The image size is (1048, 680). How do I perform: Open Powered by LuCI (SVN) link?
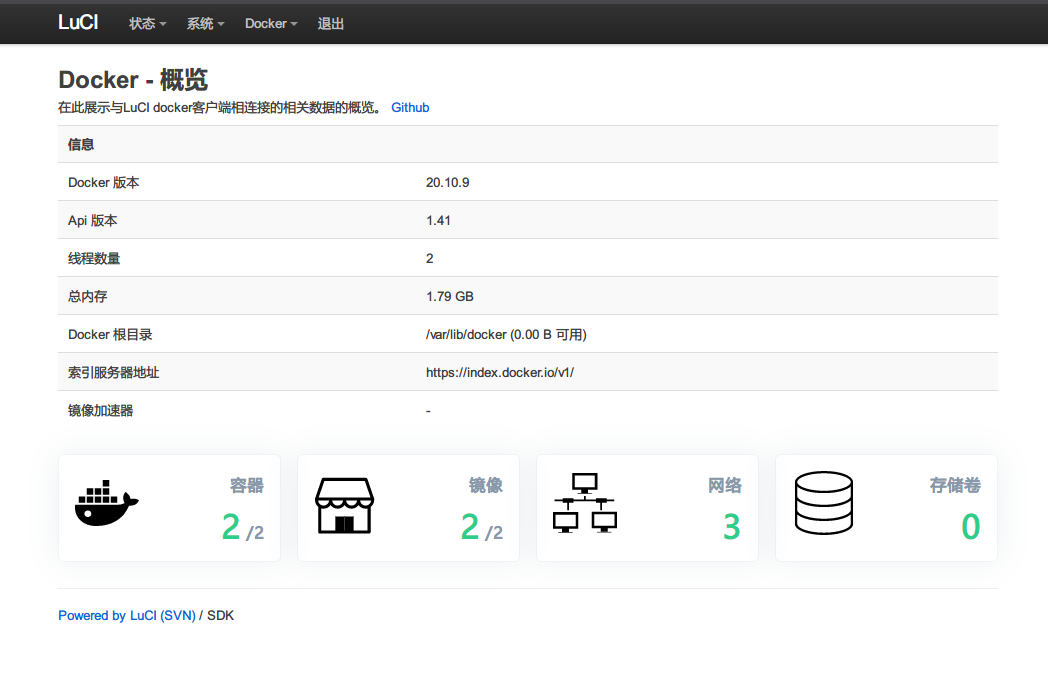(x=127, y=616)
